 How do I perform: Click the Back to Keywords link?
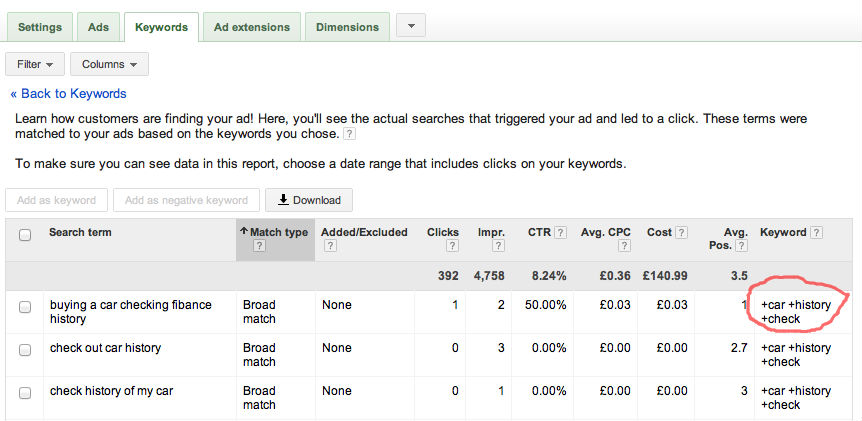tap(68, 94)
